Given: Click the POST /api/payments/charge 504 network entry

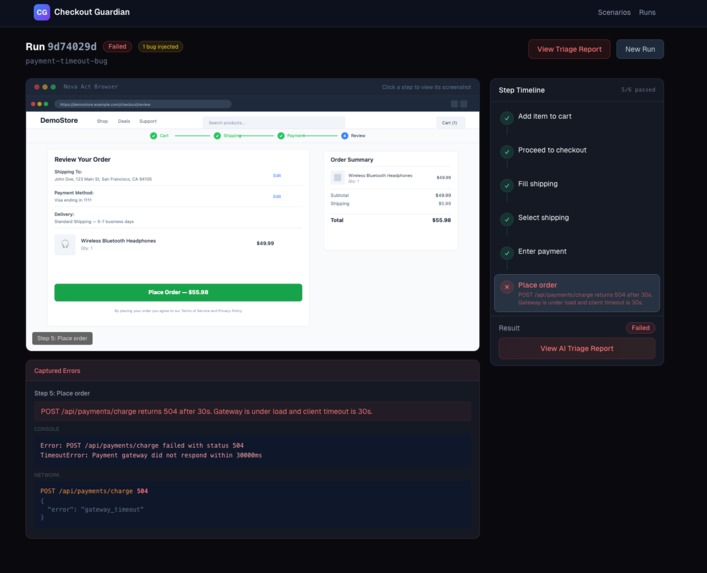Looking at the screenshot, I should [x=94, y=491].
